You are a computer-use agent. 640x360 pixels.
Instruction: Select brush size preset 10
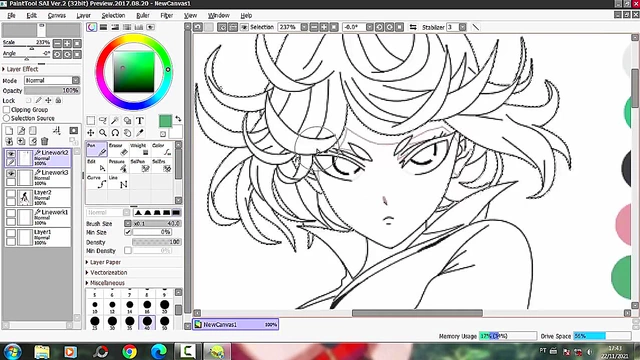(x=95, y=306)
